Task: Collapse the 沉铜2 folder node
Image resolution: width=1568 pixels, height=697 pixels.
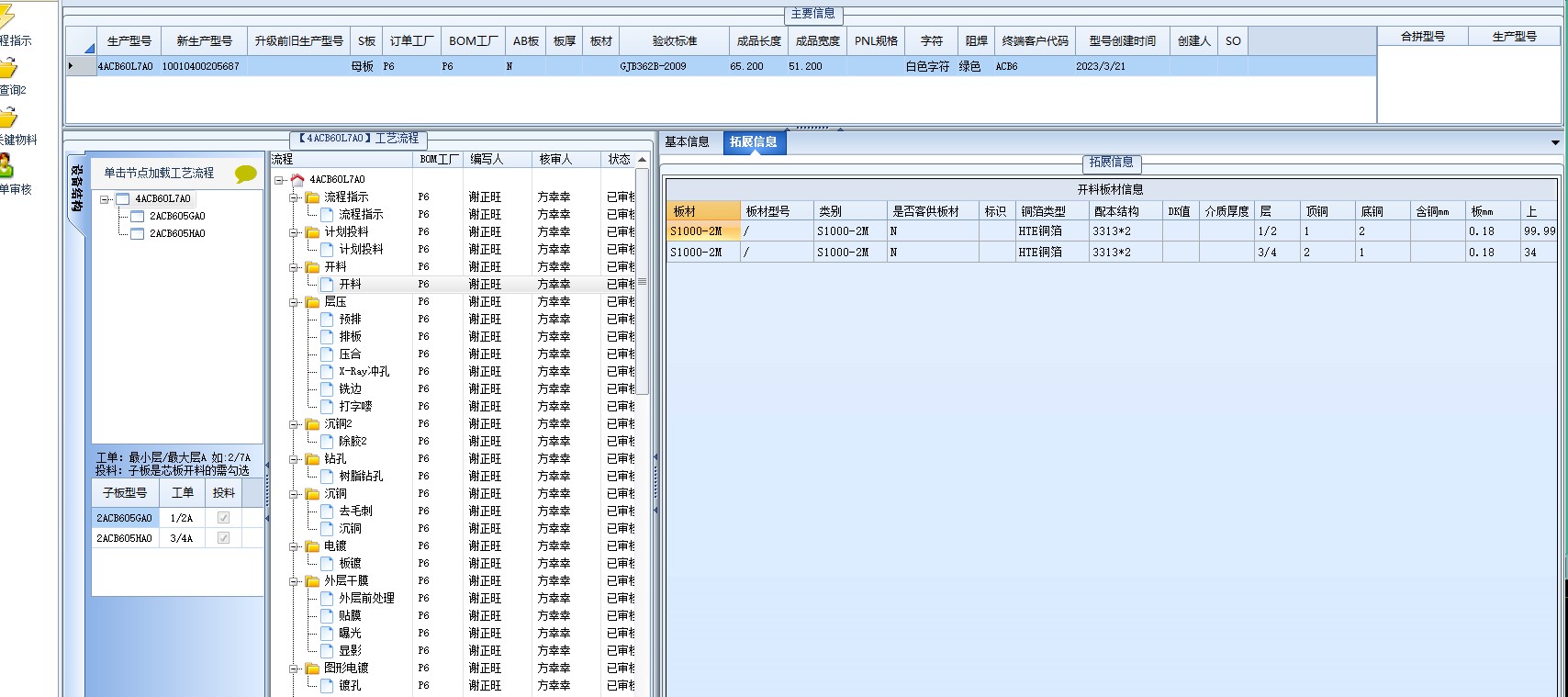Action: pyautogui.click(x=294, y=424)
